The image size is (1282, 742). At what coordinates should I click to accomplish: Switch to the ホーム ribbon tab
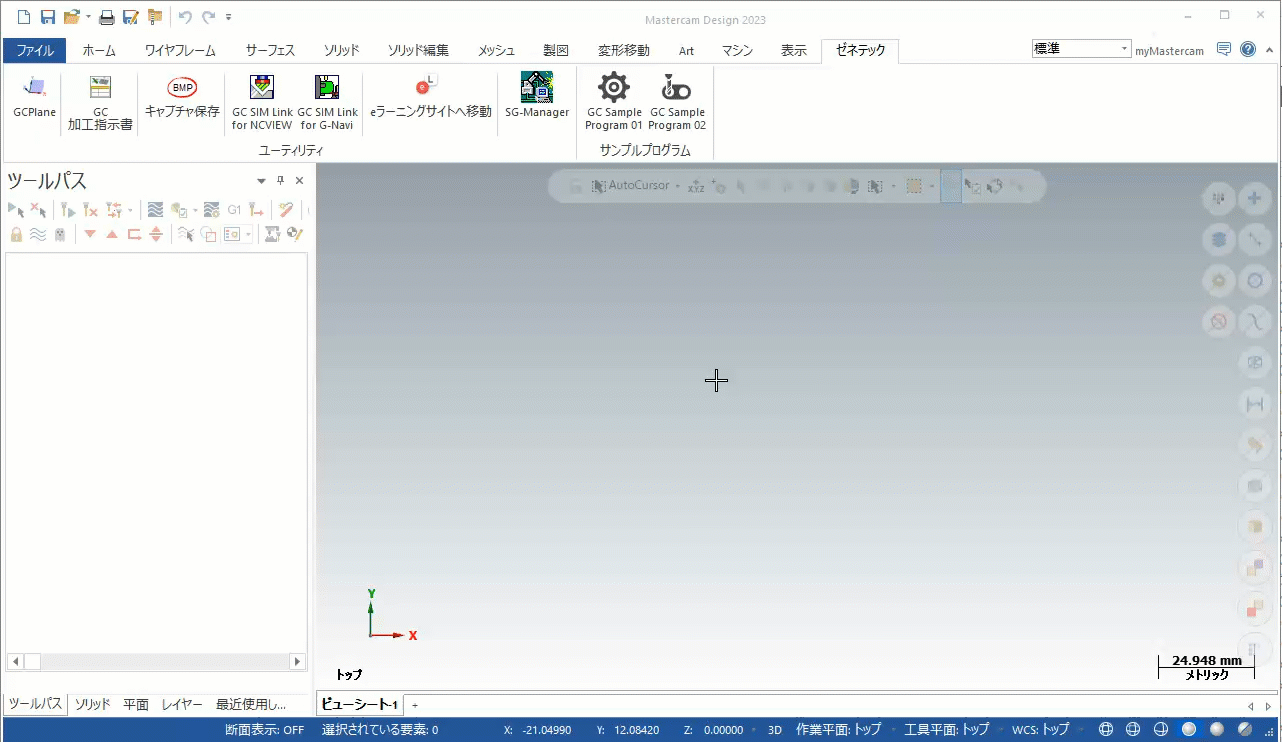tap(99, 50)
